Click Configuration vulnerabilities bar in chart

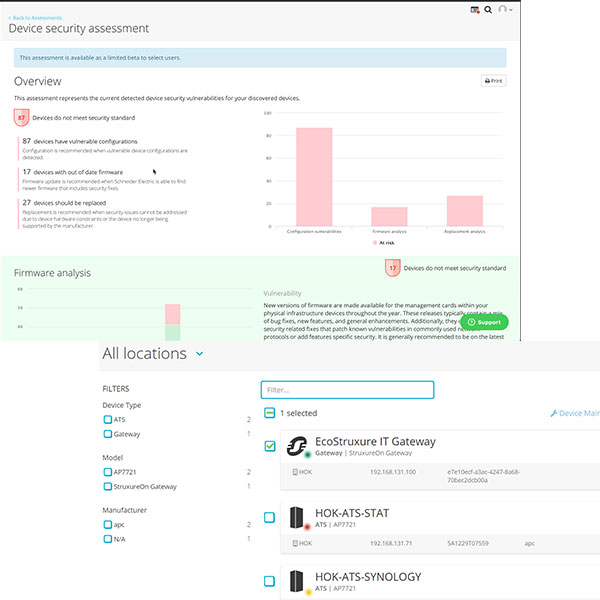click(x=314, y=177)
